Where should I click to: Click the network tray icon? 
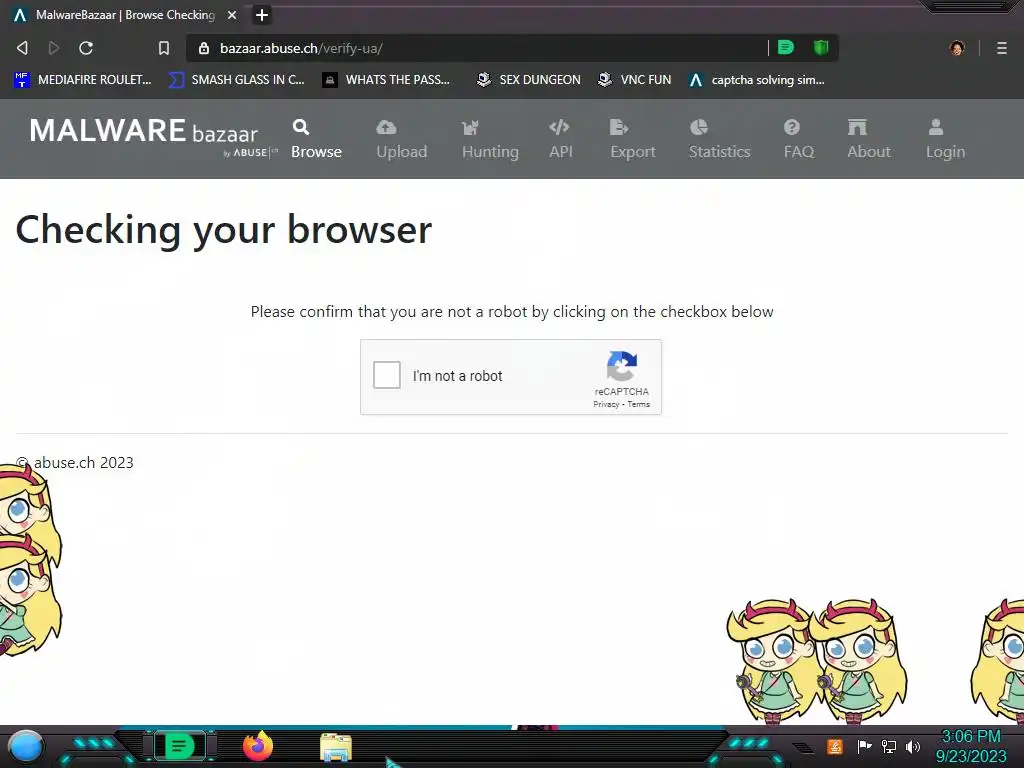(x=889, y=746)
